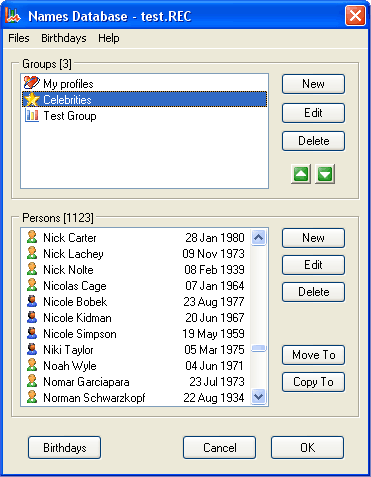Click the Celebrities star icon

(32, 99)
